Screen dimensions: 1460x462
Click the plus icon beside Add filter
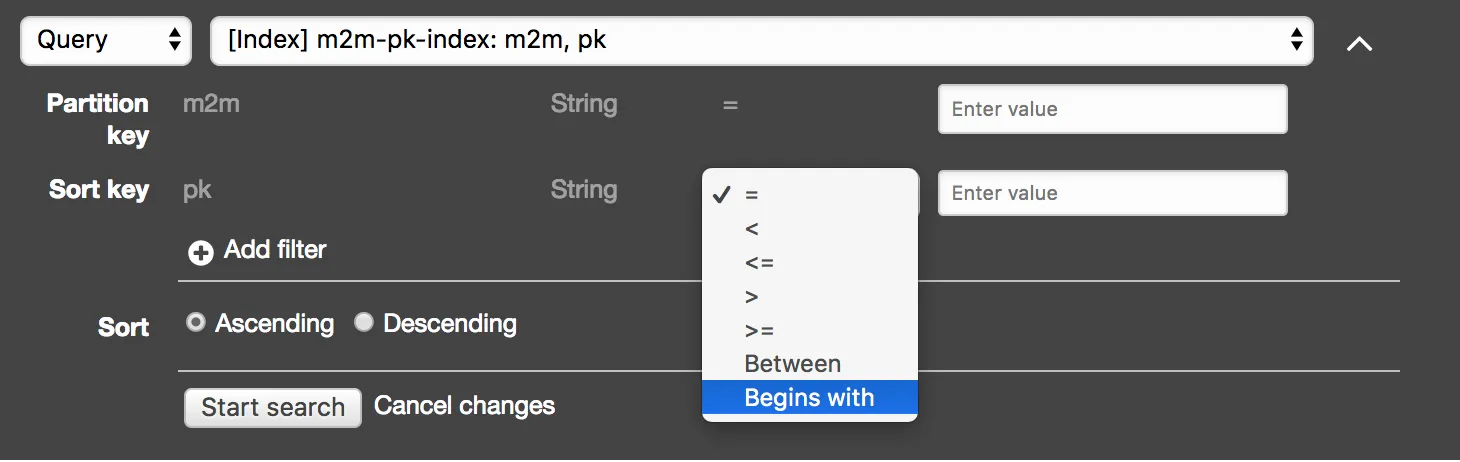coord(201,253)
